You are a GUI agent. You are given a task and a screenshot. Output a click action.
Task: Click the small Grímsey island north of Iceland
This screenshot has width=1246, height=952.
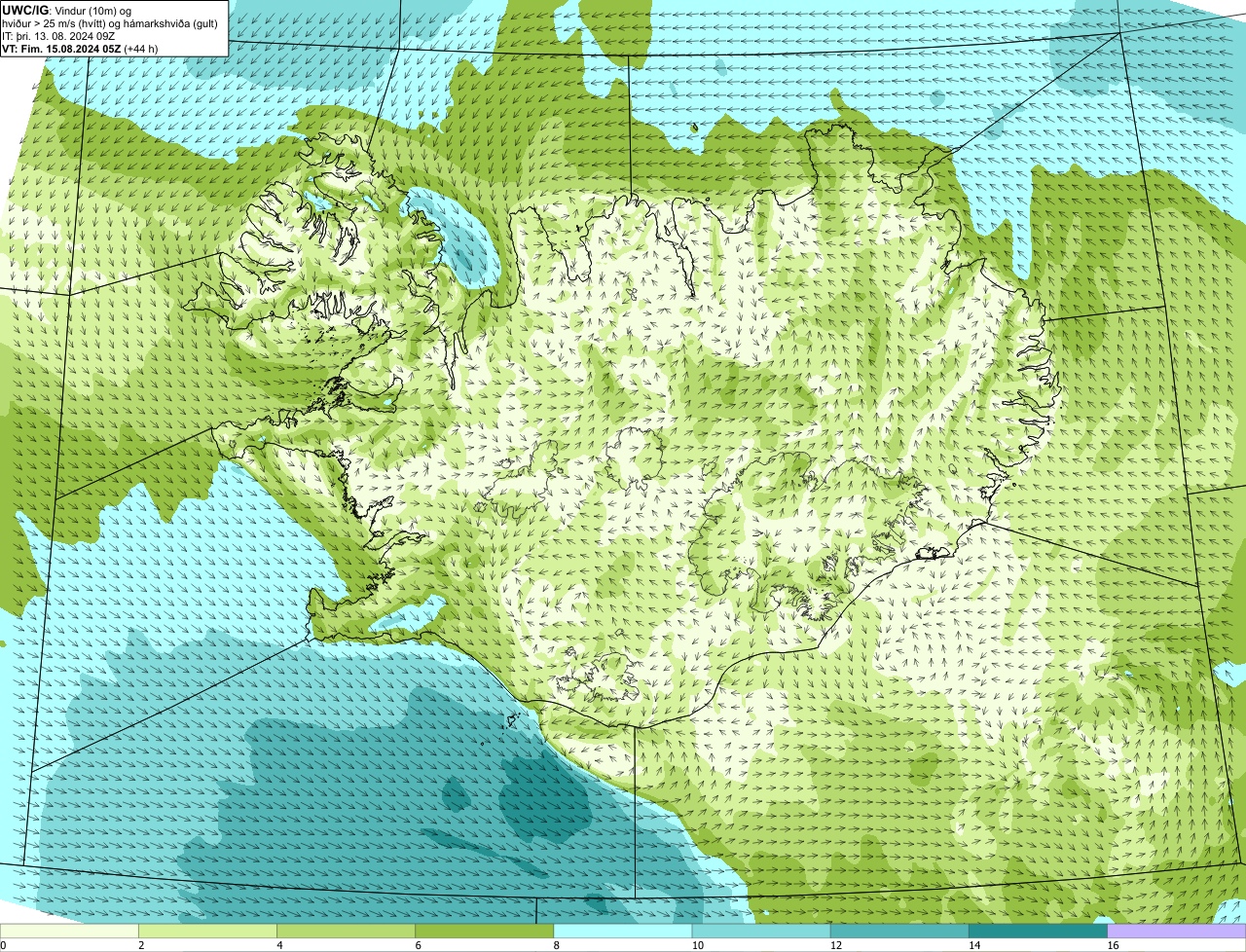pos(694,127)
